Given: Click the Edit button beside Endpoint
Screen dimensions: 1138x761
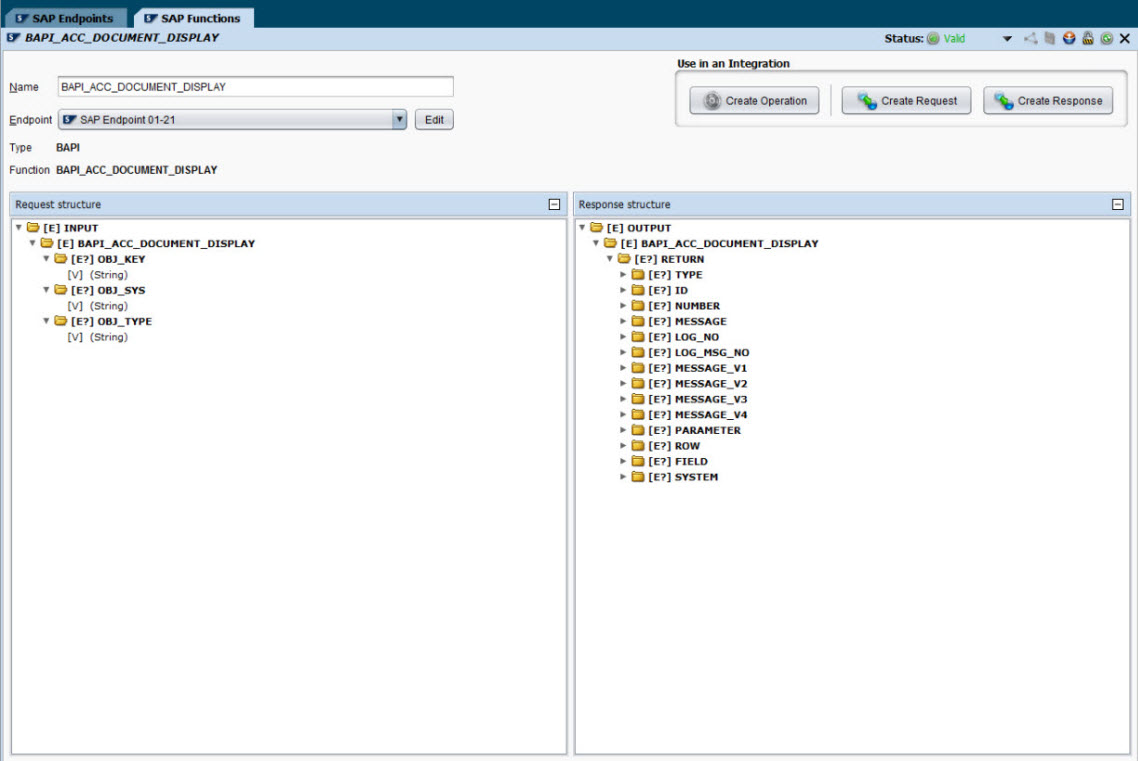Looking at the screenshot, I should (x=434, y=120).
